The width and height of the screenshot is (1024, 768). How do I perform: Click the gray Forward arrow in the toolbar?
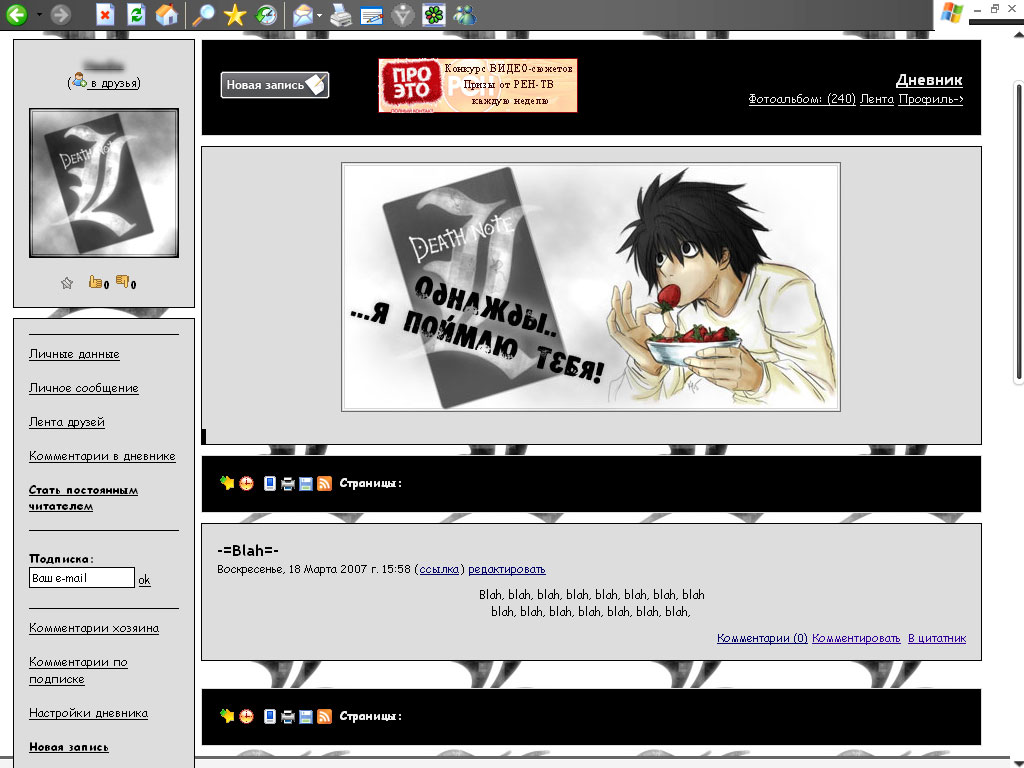point(61,14)
